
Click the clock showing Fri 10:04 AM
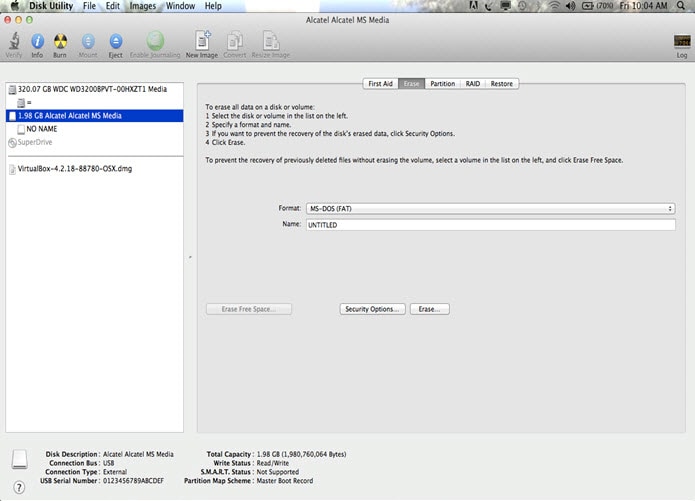643,6
